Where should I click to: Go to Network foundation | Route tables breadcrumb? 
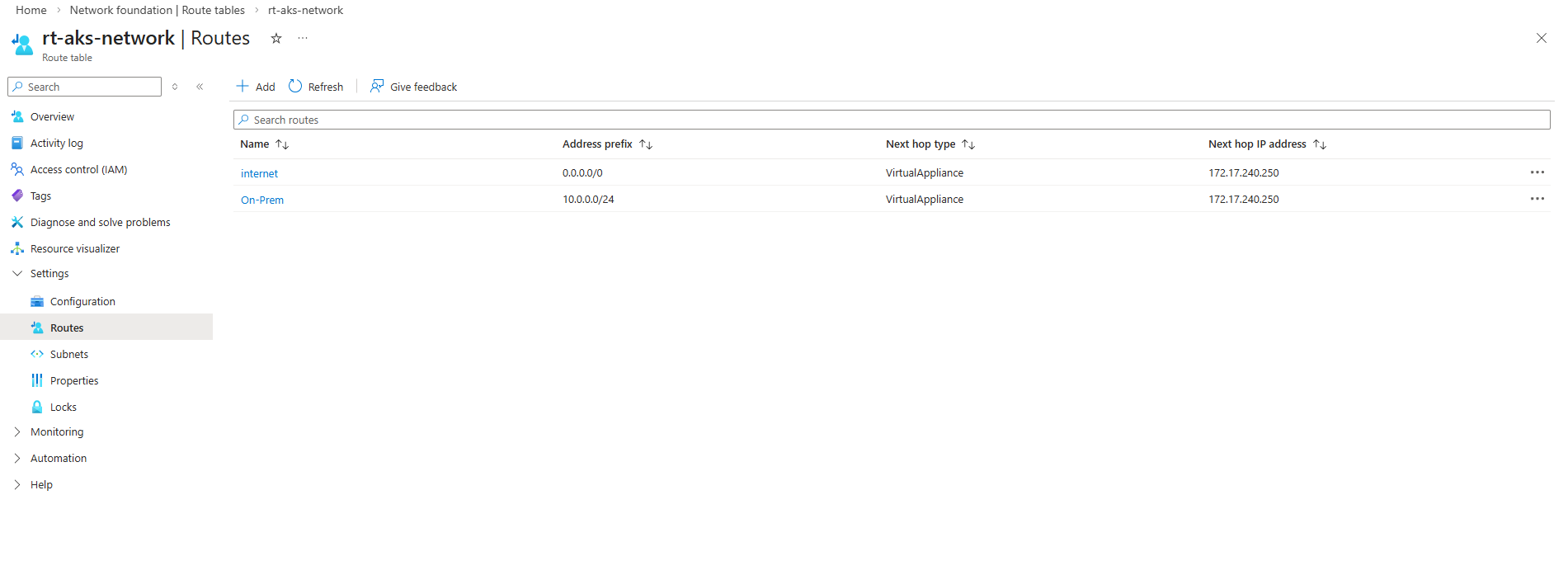coord(158,10)
